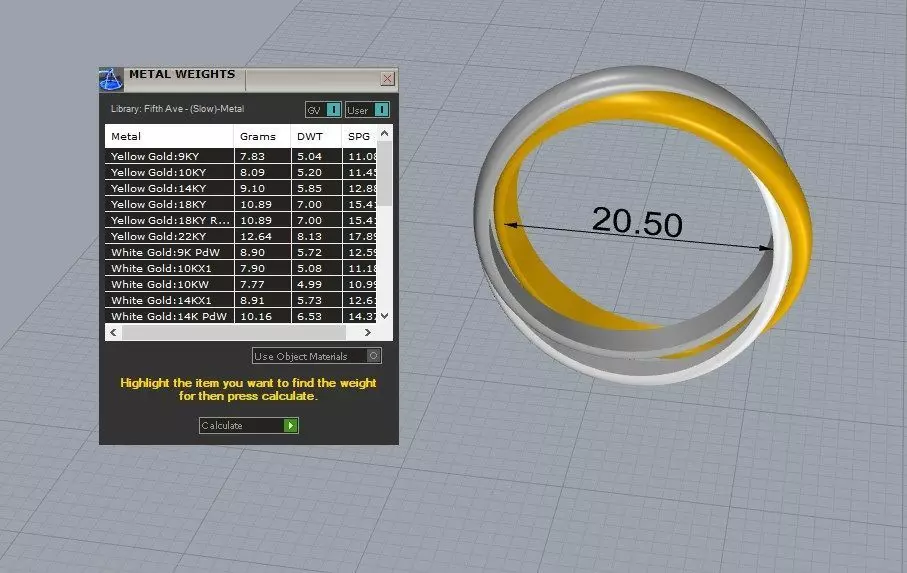Enable Use Object Materials option
Screen dimensions: 907x573
(x=374, y=356)
